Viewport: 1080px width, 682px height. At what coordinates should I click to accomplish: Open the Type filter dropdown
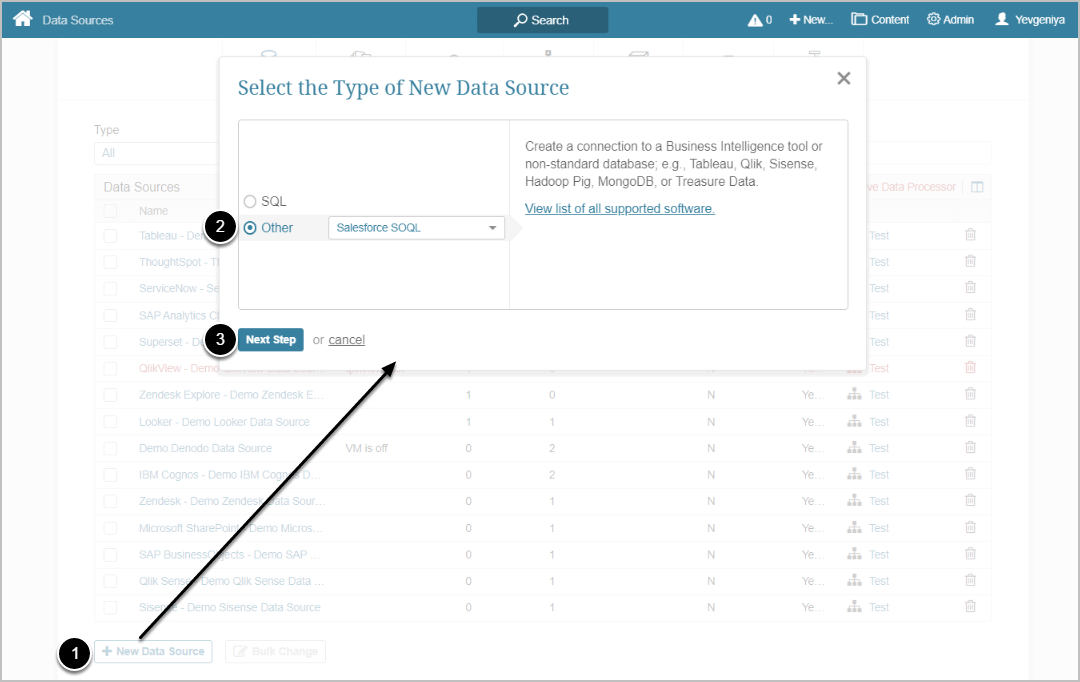[156, 153]
